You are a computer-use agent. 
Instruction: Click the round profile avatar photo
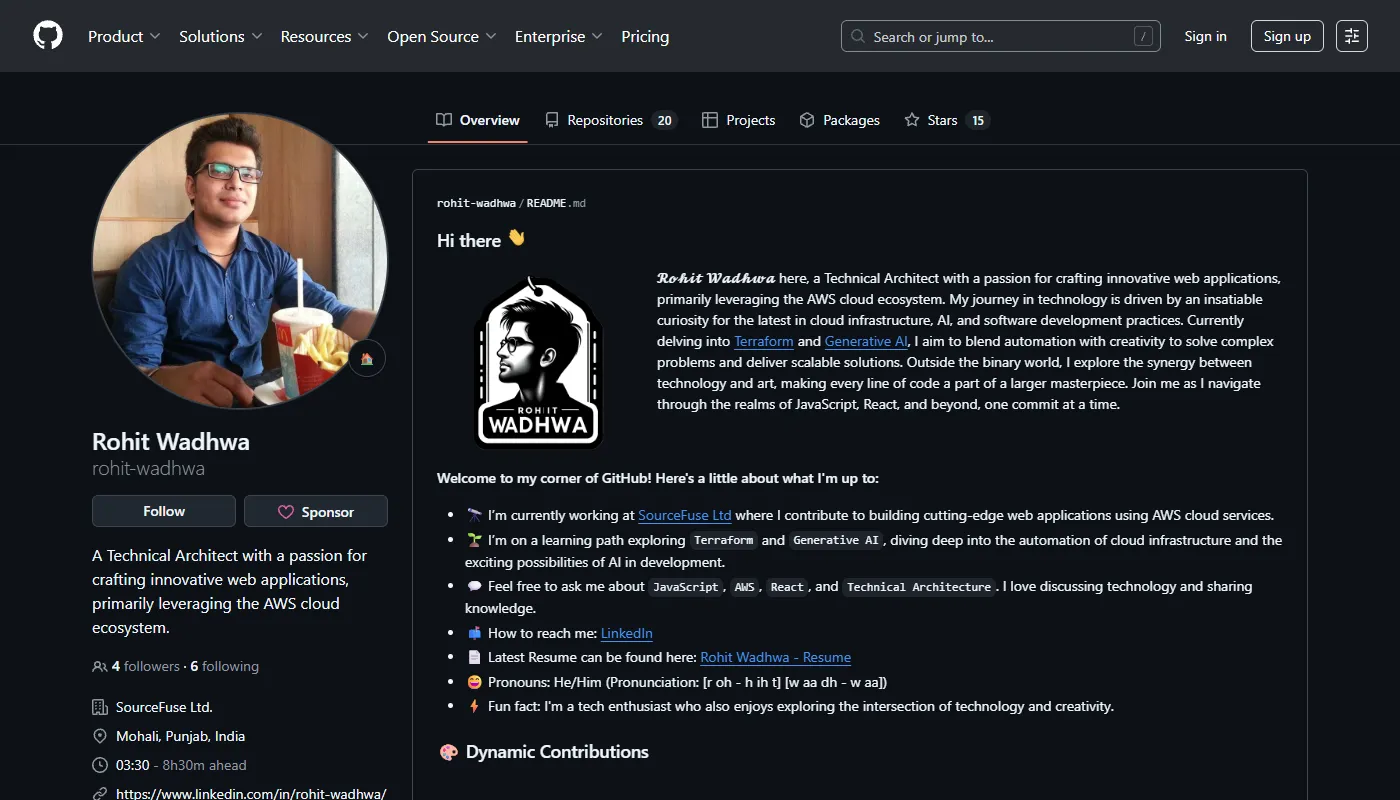240,260
